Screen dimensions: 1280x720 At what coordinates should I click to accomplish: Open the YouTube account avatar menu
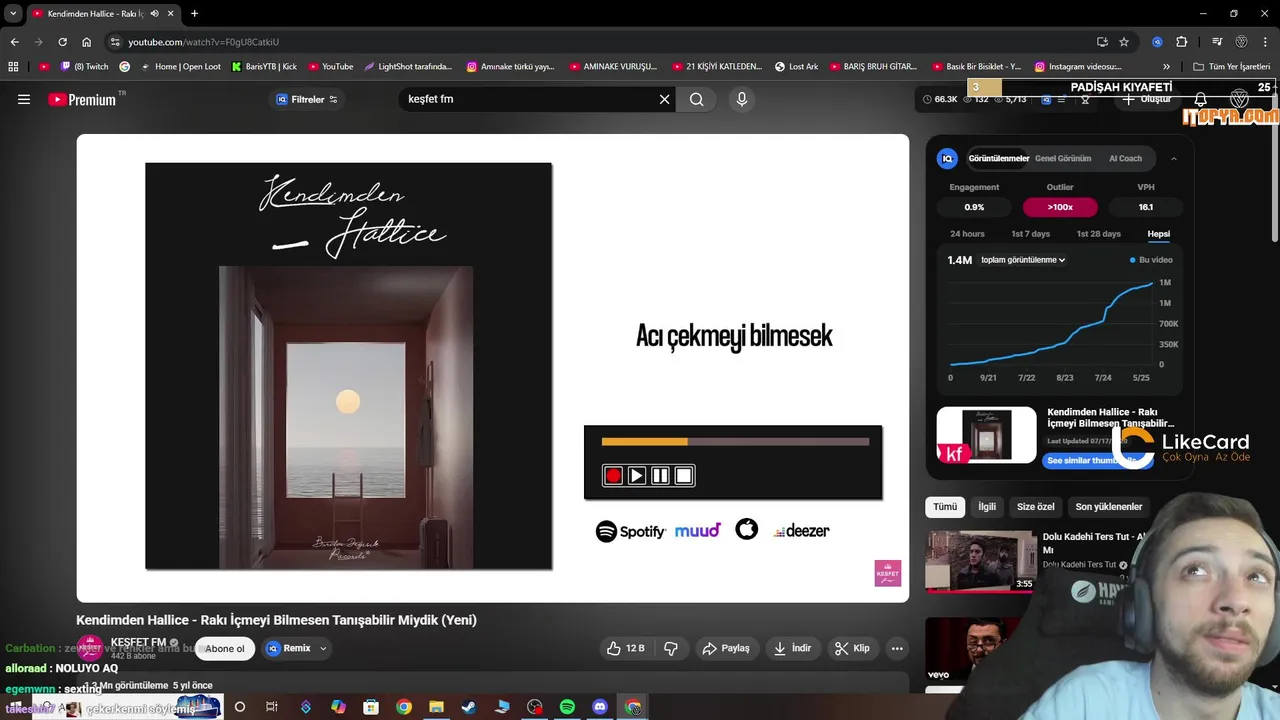pyautogui.click(x=1240, y=99)
